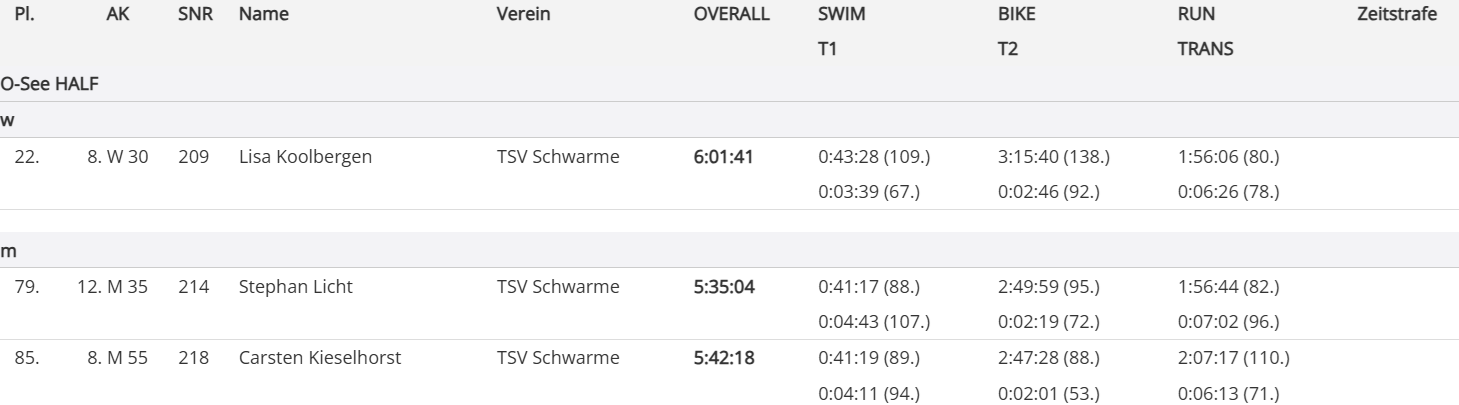Click the BIKE column header
The height and width of the screenshot is (405, 1459).
click(1017, 14)
